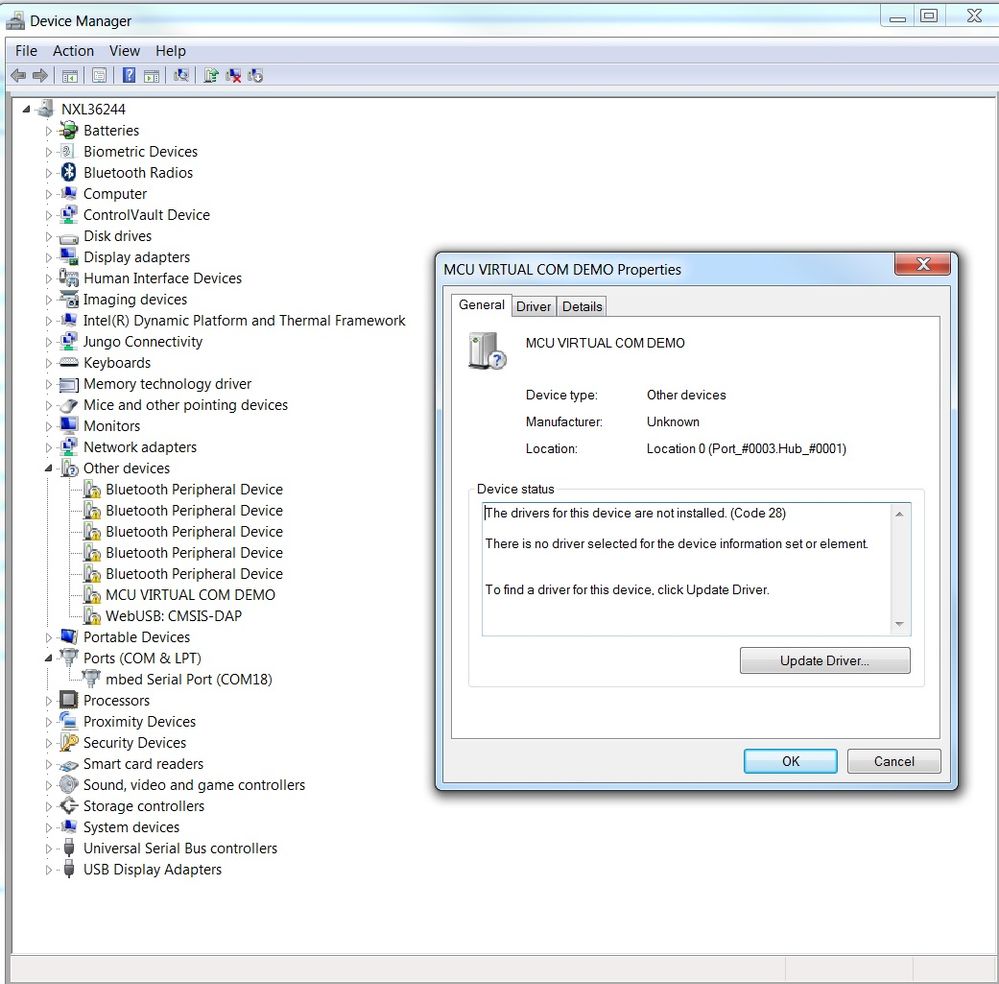
Task: Click the Smart card readers icon
Action: (x=68, y=764)
